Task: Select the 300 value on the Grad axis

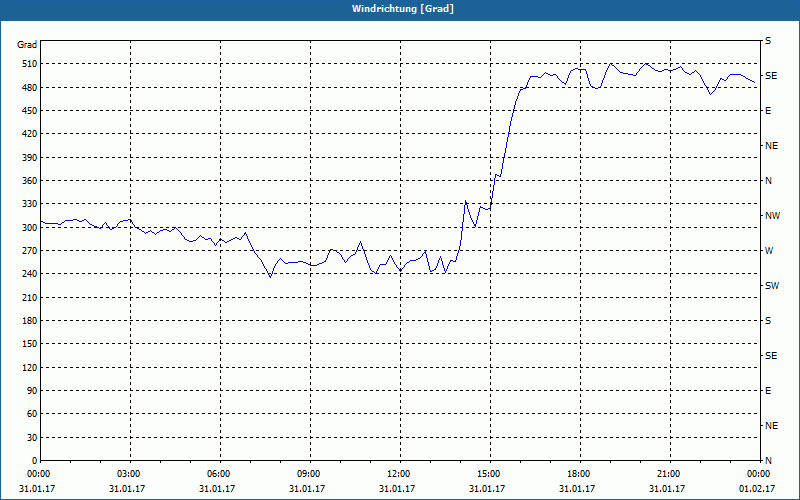Action: pos(30,228)
